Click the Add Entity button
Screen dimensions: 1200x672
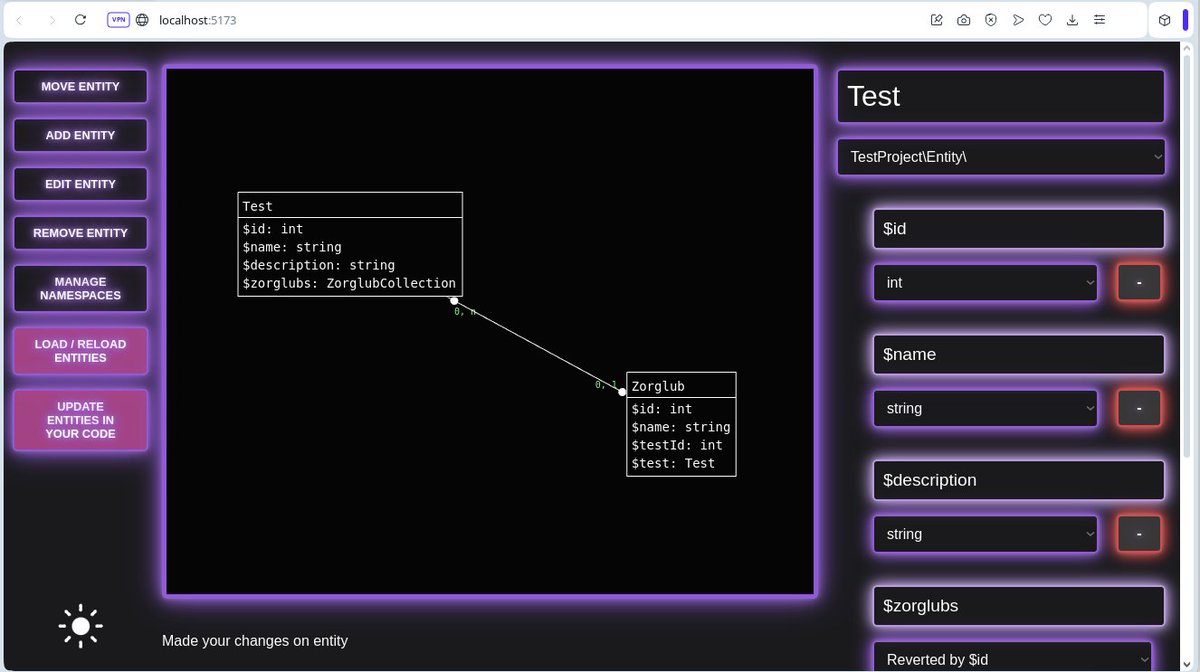pos(80,135)
